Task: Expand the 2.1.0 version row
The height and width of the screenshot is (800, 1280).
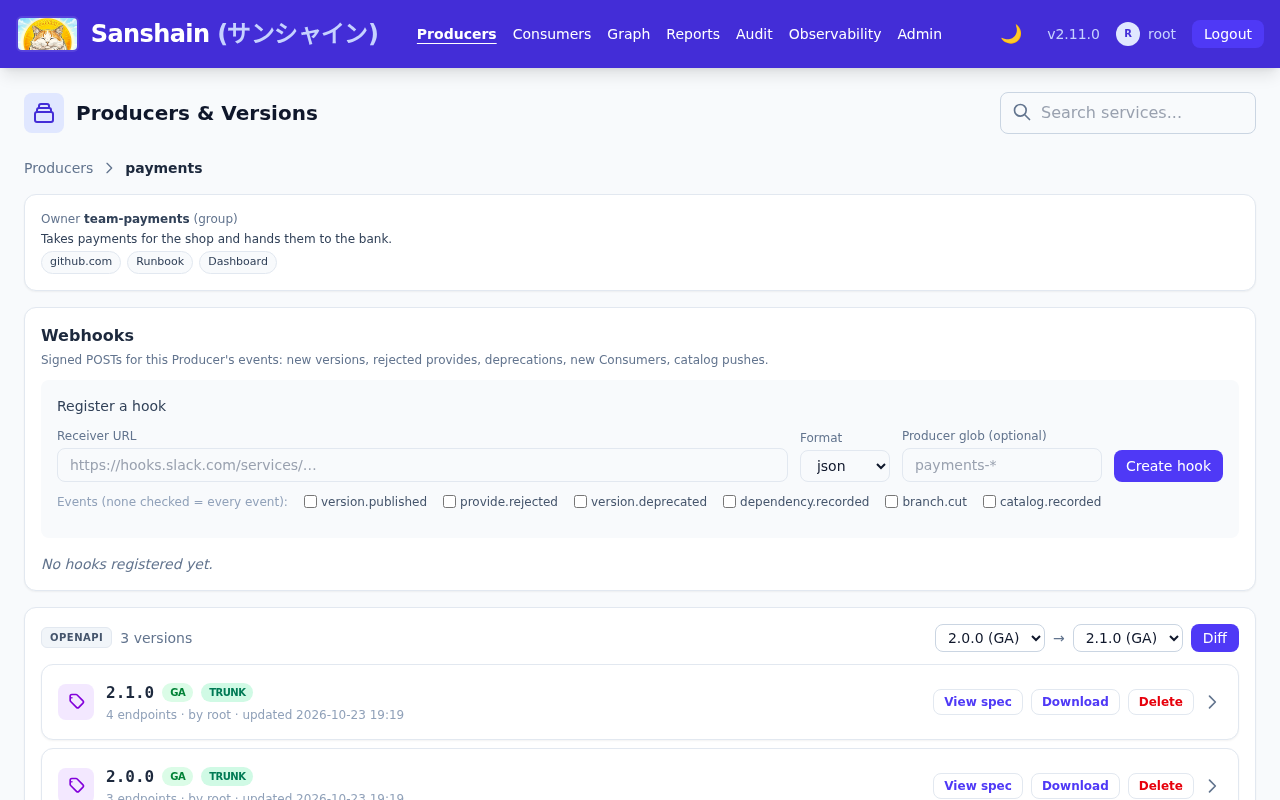Action: pyautogui.click(x=1212, y=702)
